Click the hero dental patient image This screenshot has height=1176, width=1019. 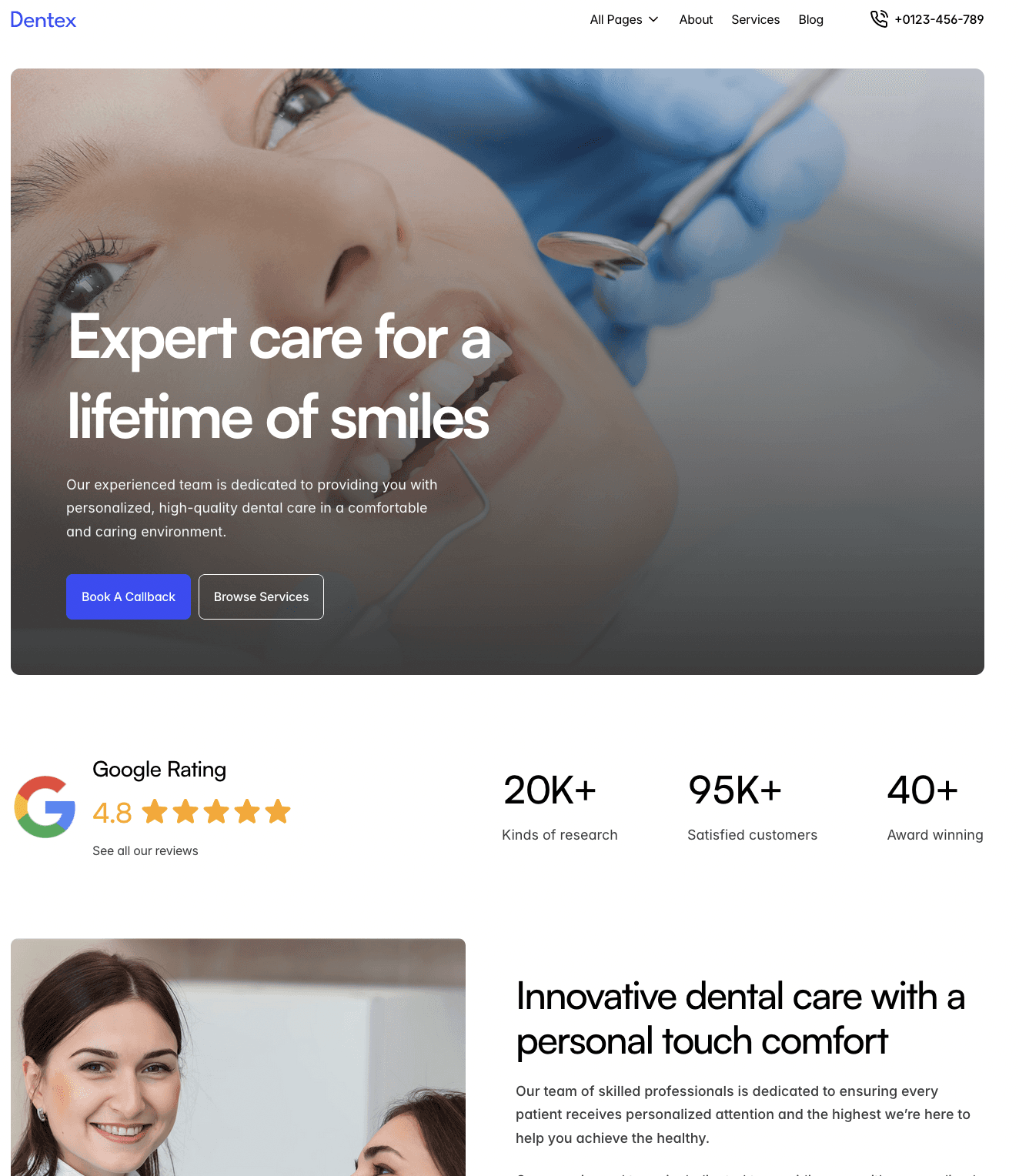pyautogui.click(x=497, y=372)
